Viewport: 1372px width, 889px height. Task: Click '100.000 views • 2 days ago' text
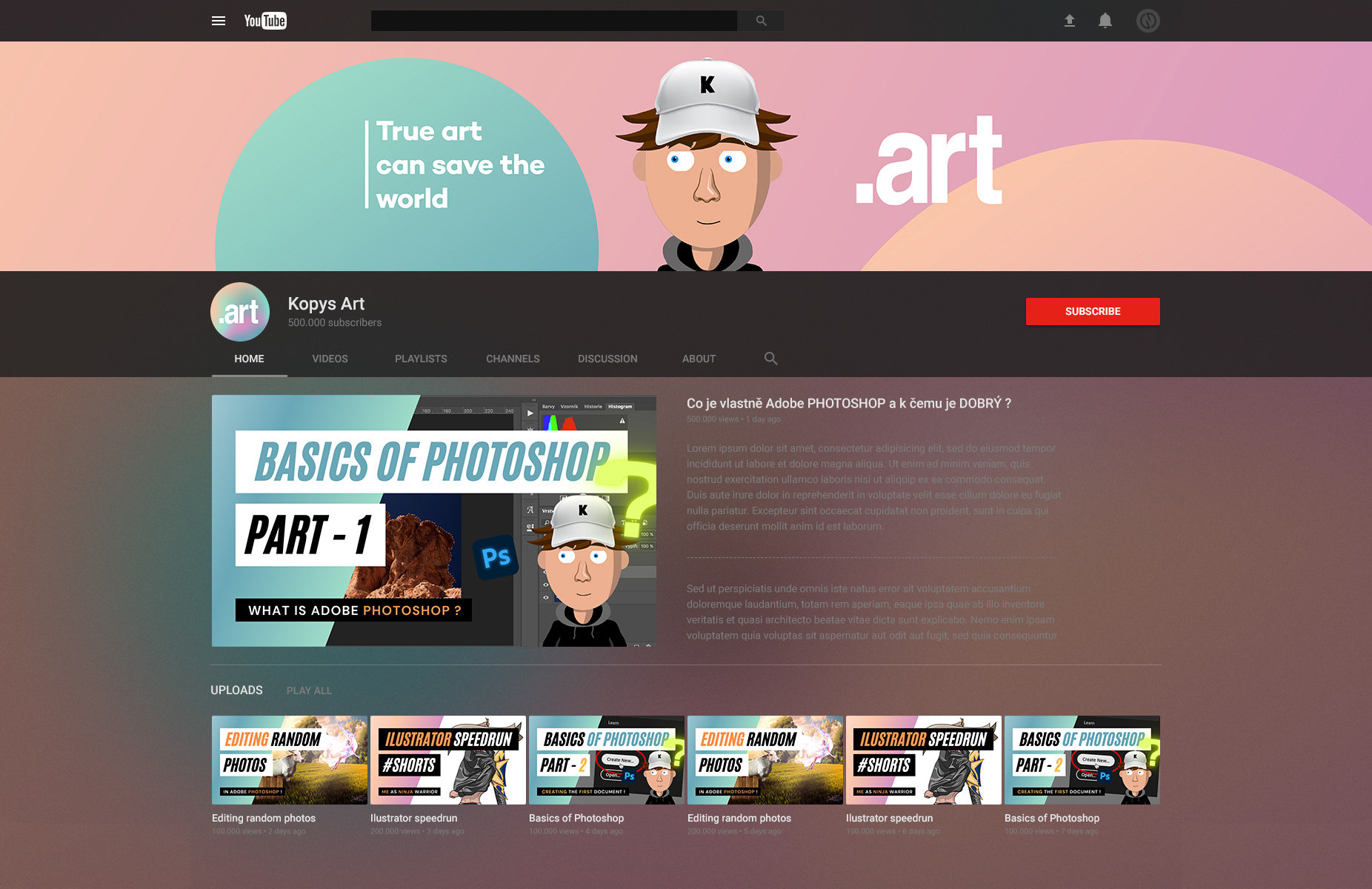coord(259,831)
